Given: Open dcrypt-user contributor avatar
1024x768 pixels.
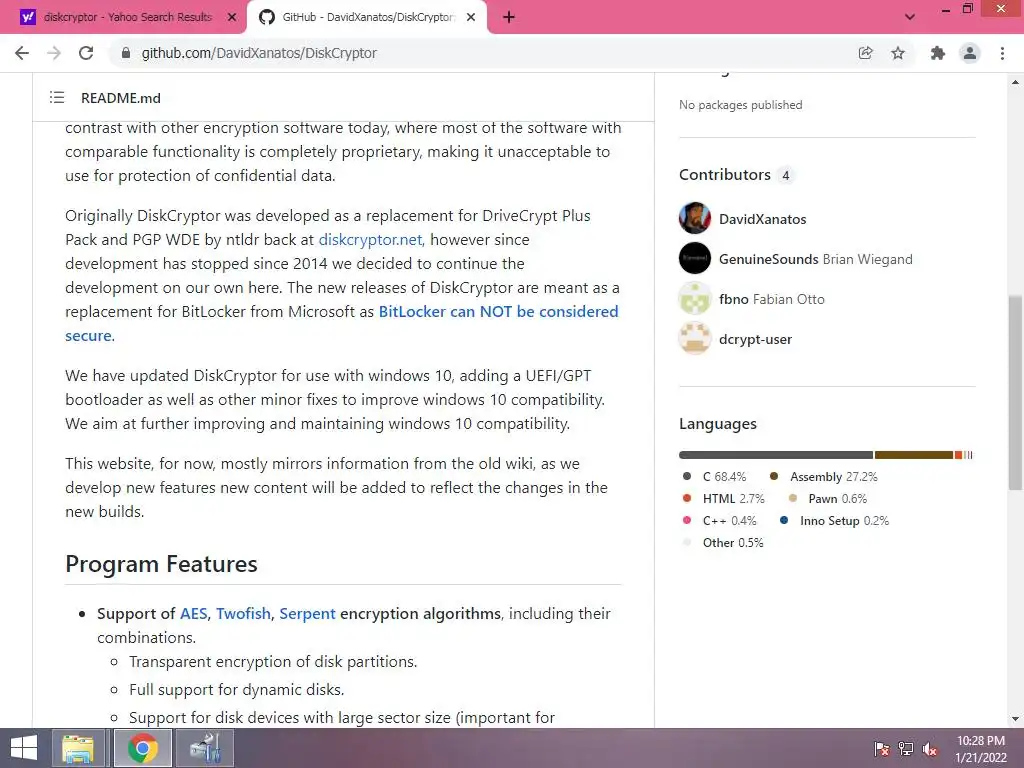Looking at the screenshot, I should 695,338.
